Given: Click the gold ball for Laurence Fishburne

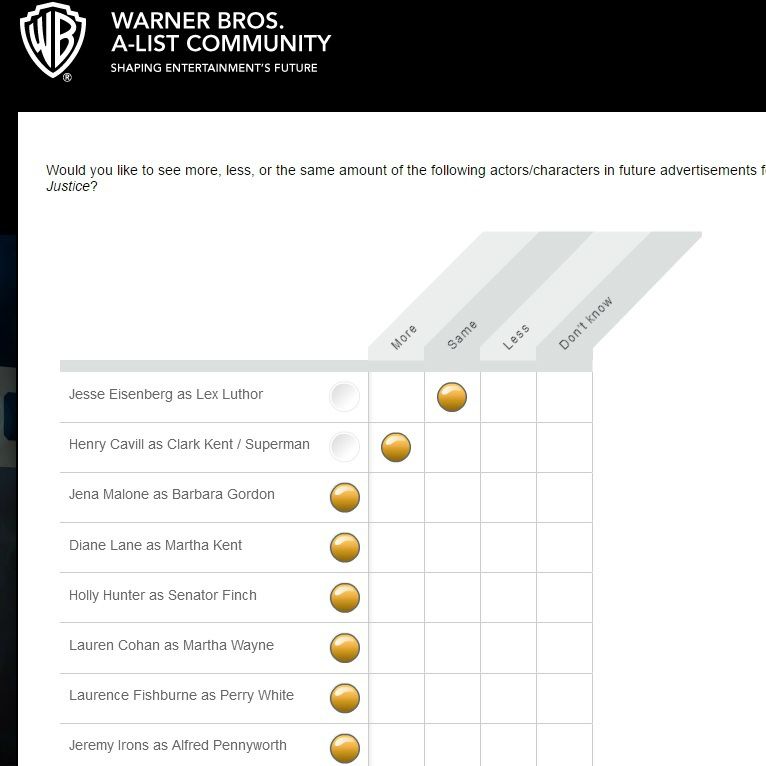Looking at the screenshot, I should [x=345, y=697].
